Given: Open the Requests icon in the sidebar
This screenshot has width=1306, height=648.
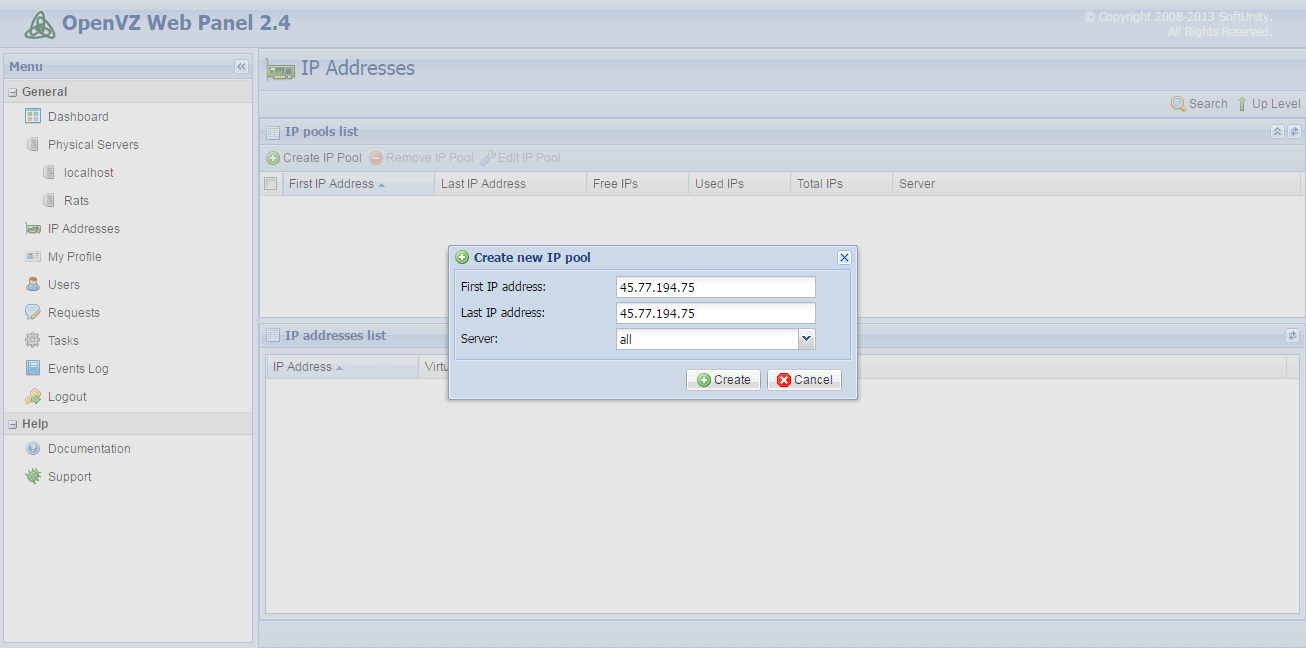Looking at the screenshot, I should pyautogui.click(x=33, y=313).
